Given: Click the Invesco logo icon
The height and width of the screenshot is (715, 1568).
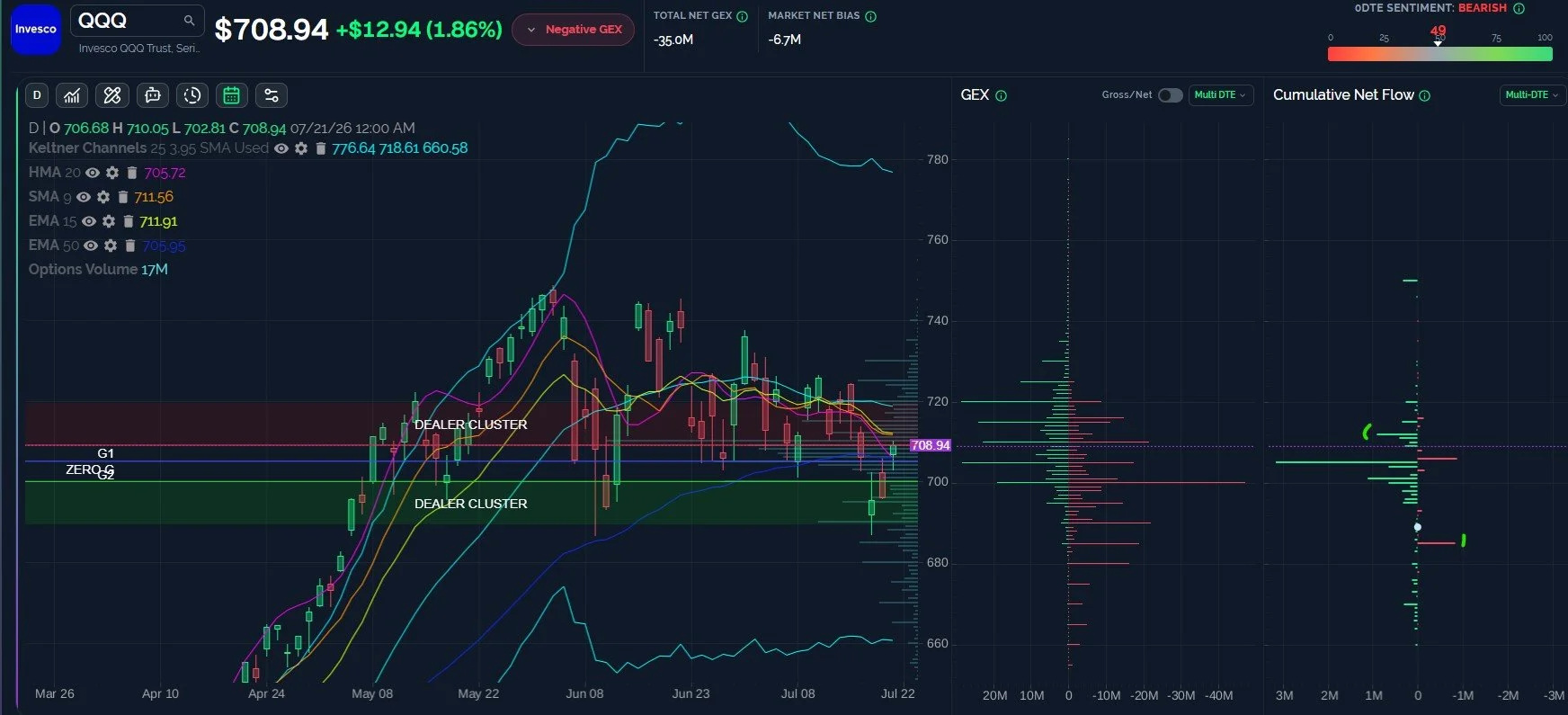Looking at the screenshot, I should coord(36,29).
